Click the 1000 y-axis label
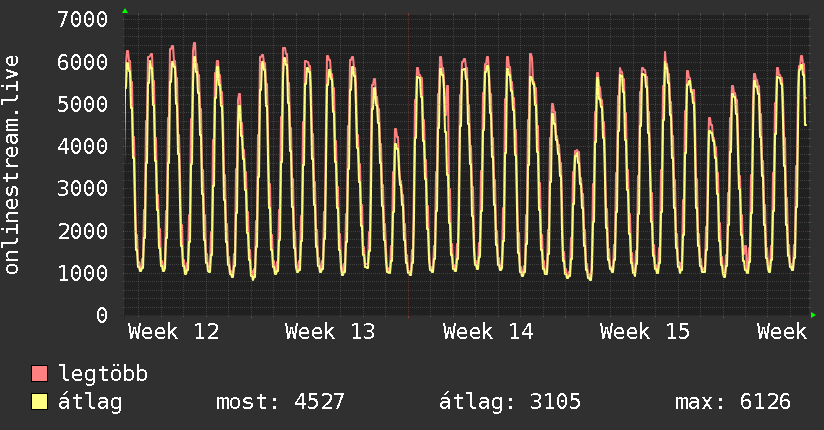 click(x=83, y=273)
